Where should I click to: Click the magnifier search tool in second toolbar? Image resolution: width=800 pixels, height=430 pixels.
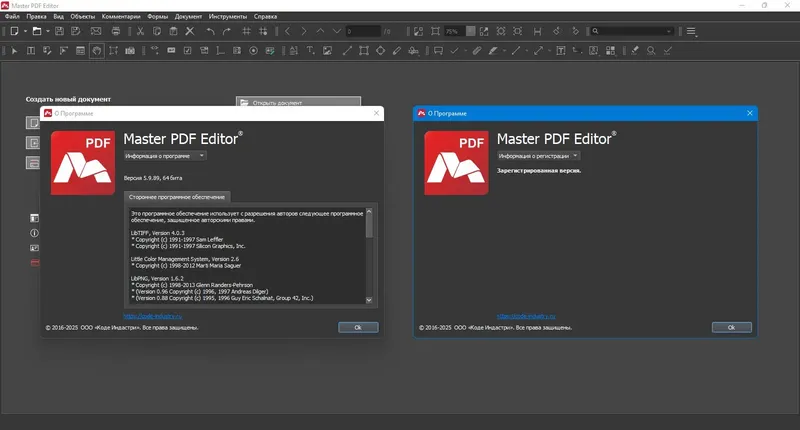[651, 51]
